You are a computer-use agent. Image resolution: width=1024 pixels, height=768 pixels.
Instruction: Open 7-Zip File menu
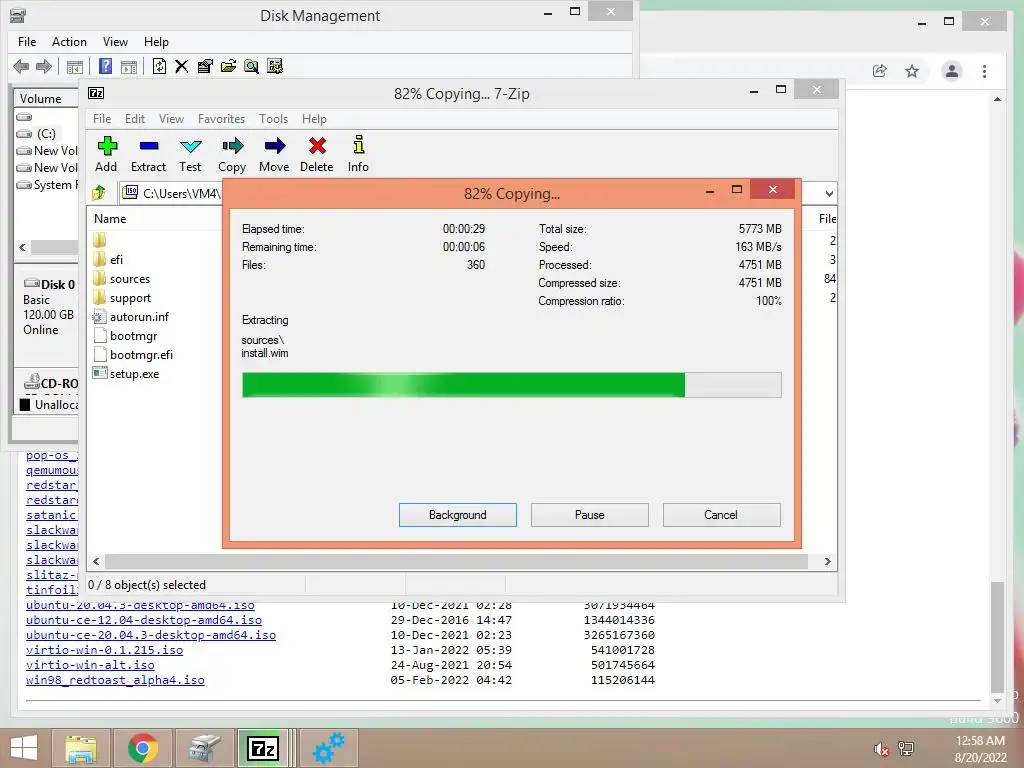[x=102, y=119]
